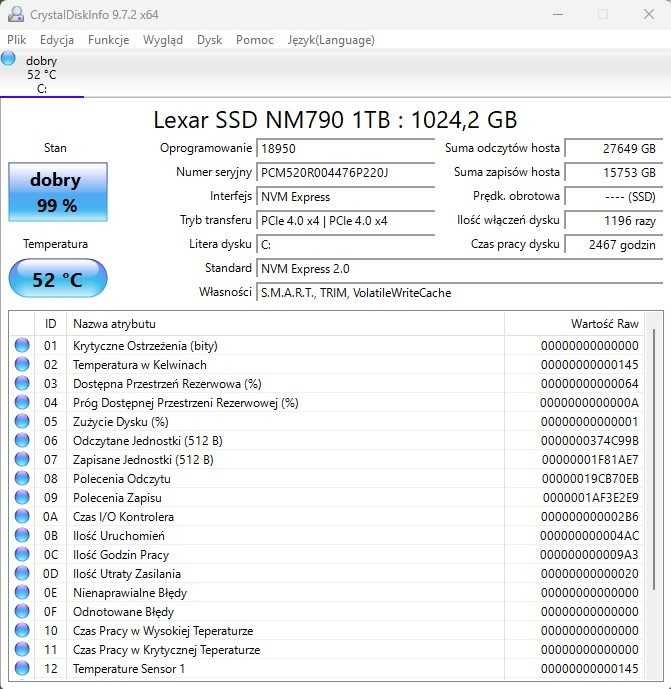Click status orb for attribute 07 Zapisane Jednostki
The width and height of the screenshot is (671, 689).
pos(22,459)
